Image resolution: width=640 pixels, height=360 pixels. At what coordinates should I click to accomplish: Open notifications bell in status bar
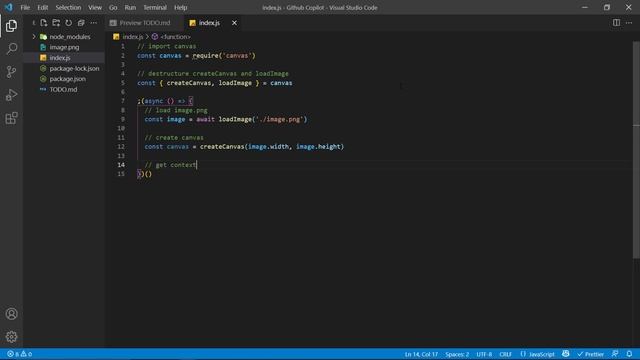(629, 354)
